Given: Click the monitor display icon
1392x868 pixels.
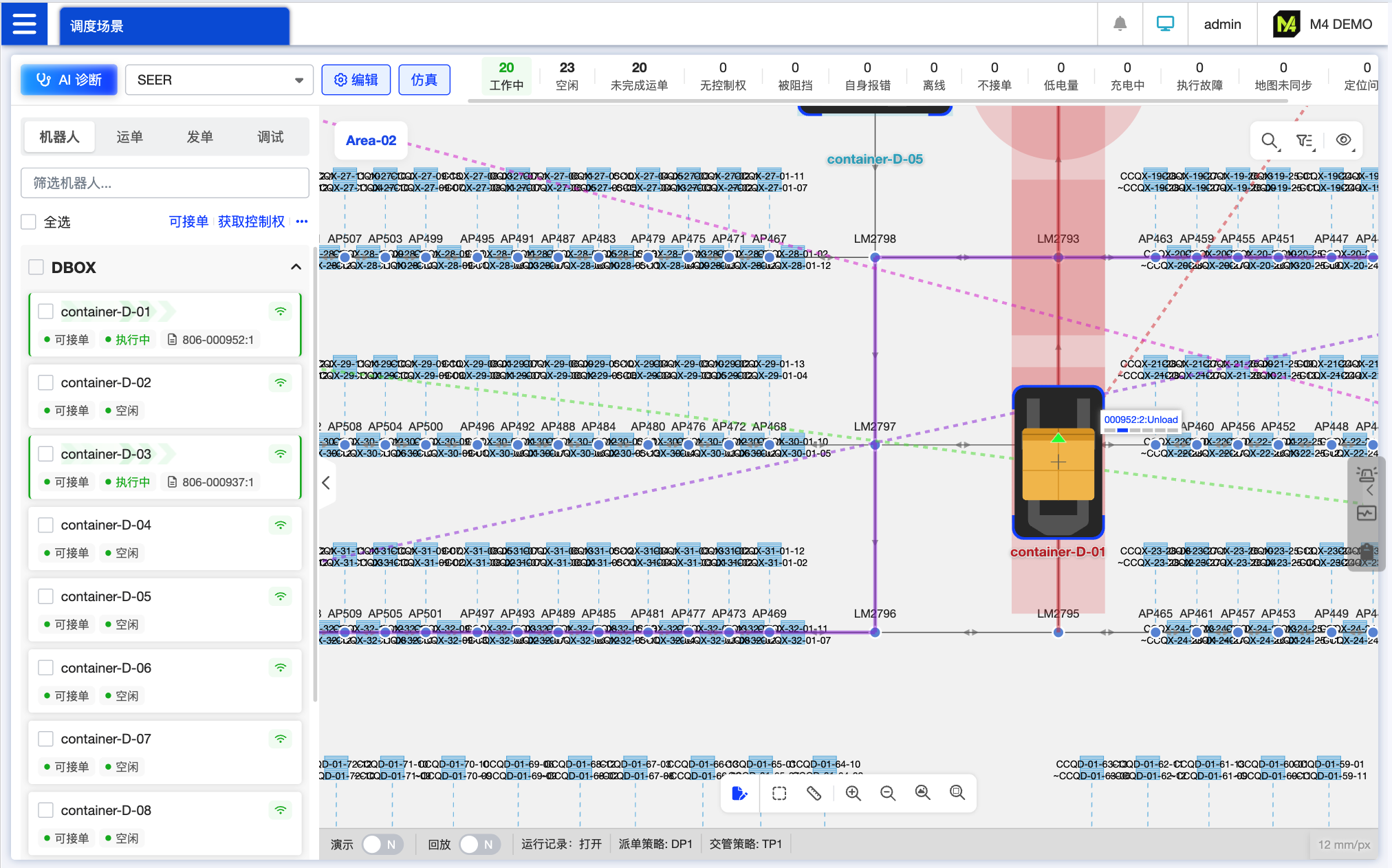Looking at the screenshot, I should click(x=1165, y=24).
